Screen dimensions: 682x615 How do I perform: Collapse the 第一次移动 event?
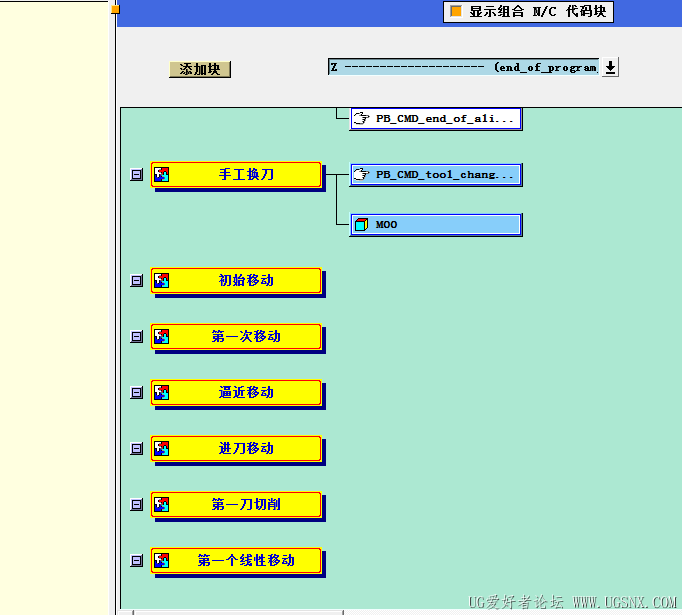point(137,337)
